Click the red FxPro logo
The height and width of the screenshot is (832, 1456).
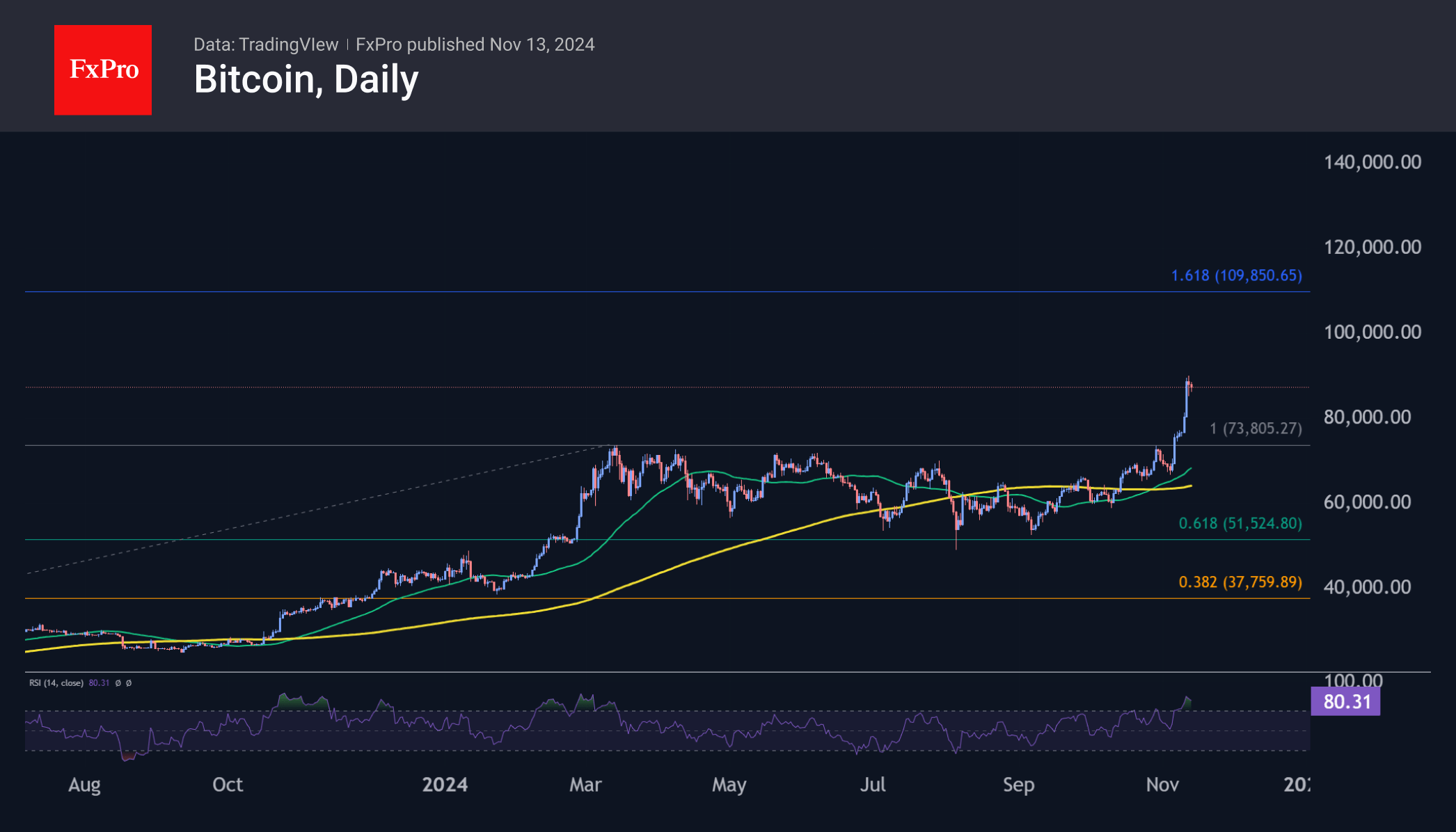click(x=103, y=70)
